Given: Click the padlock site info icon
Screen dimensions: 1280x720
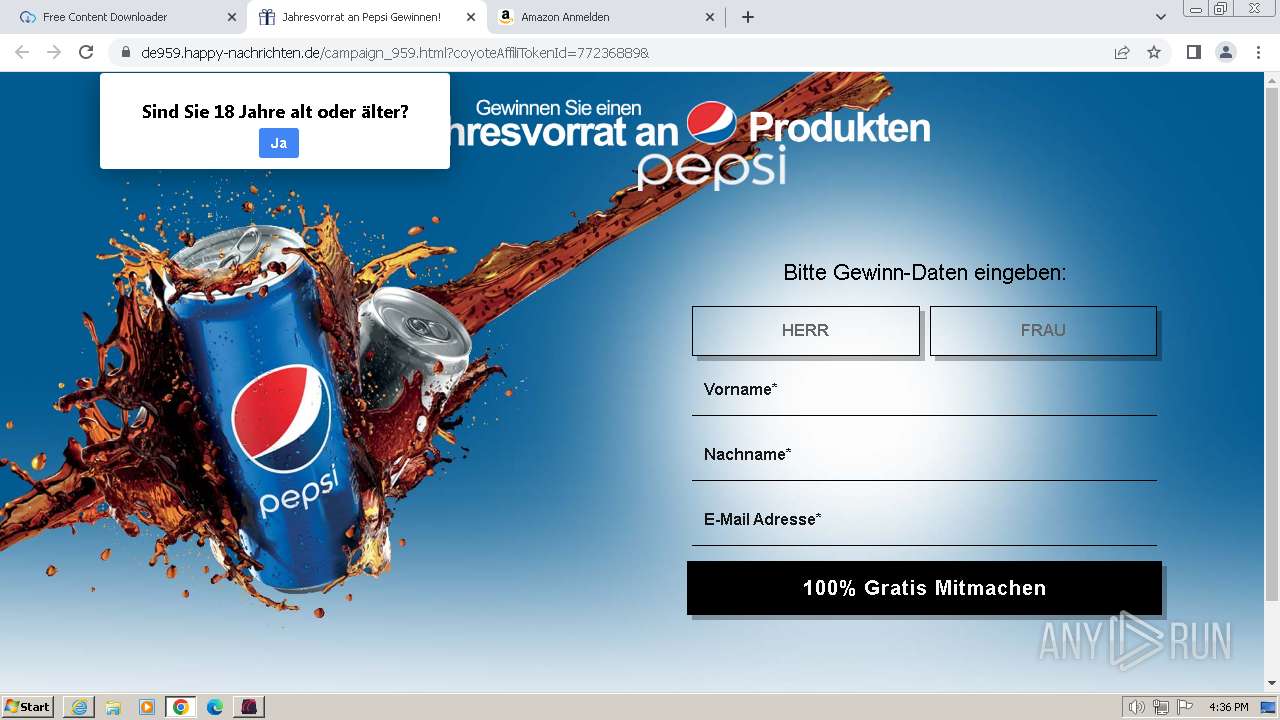Looking at the screenshot, I should click(x=125, y=52).
